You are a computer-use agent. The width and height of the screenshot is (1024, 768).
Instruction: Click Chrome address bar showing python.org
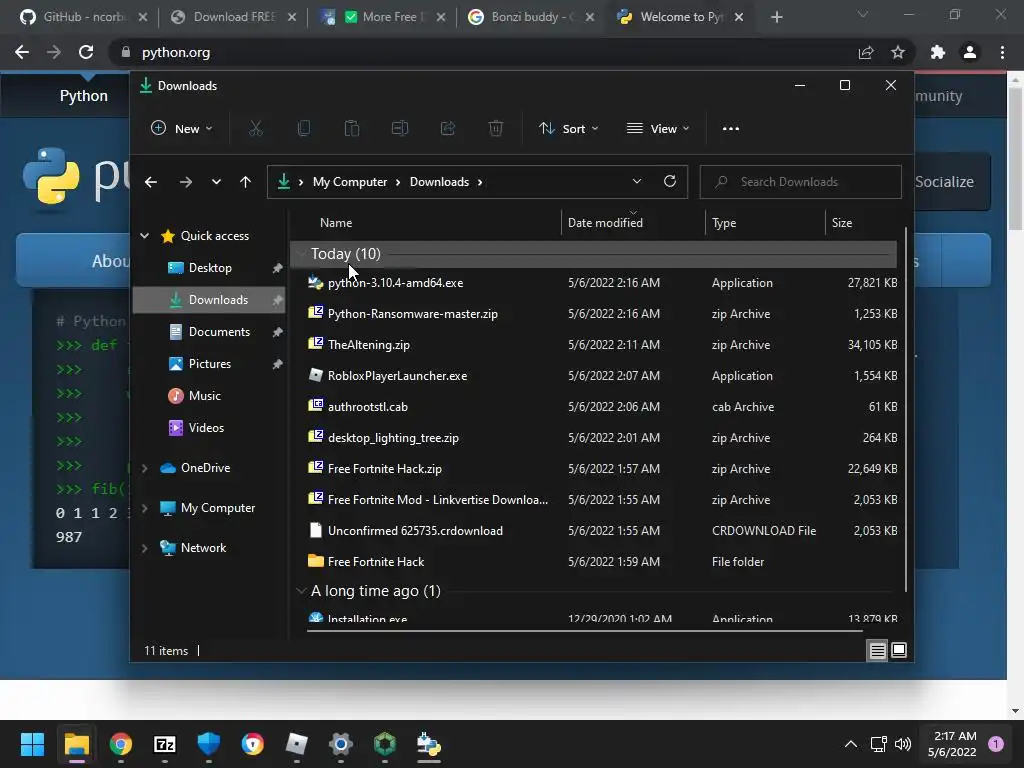click(483, 52)
